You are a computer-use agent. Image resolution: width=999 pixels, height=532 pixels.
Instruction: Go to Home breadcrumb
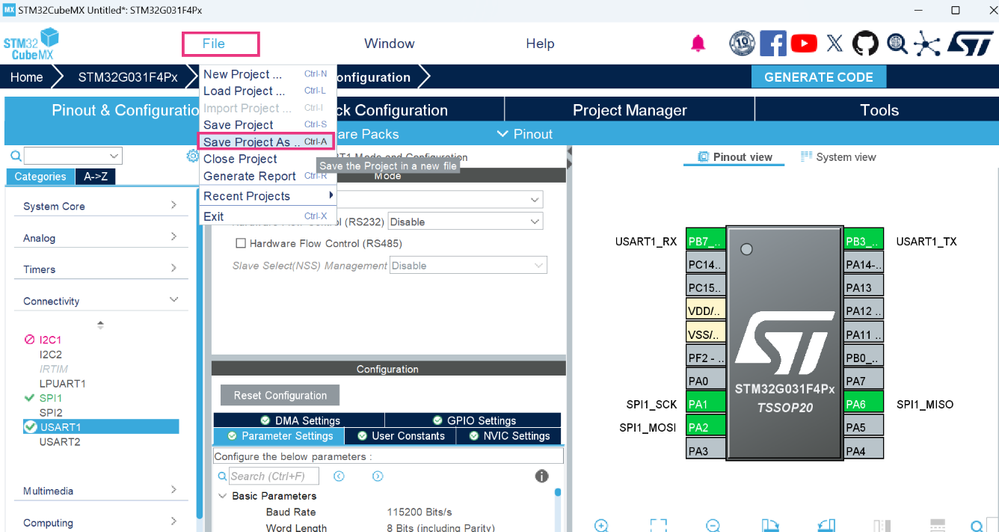coord(26,77)
